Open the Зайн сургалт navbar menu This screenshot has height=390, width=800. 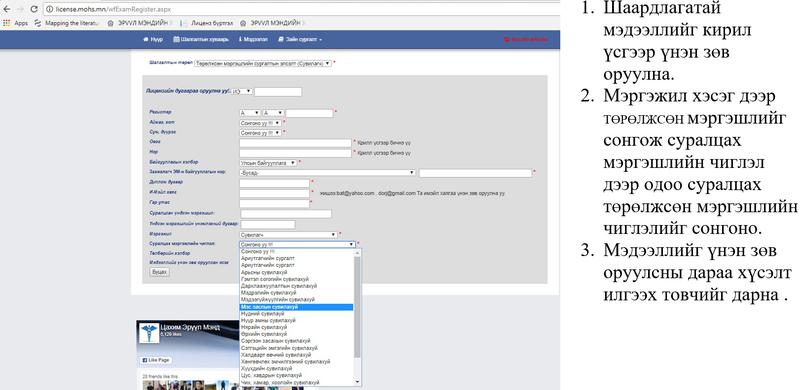tap(300, 39)
